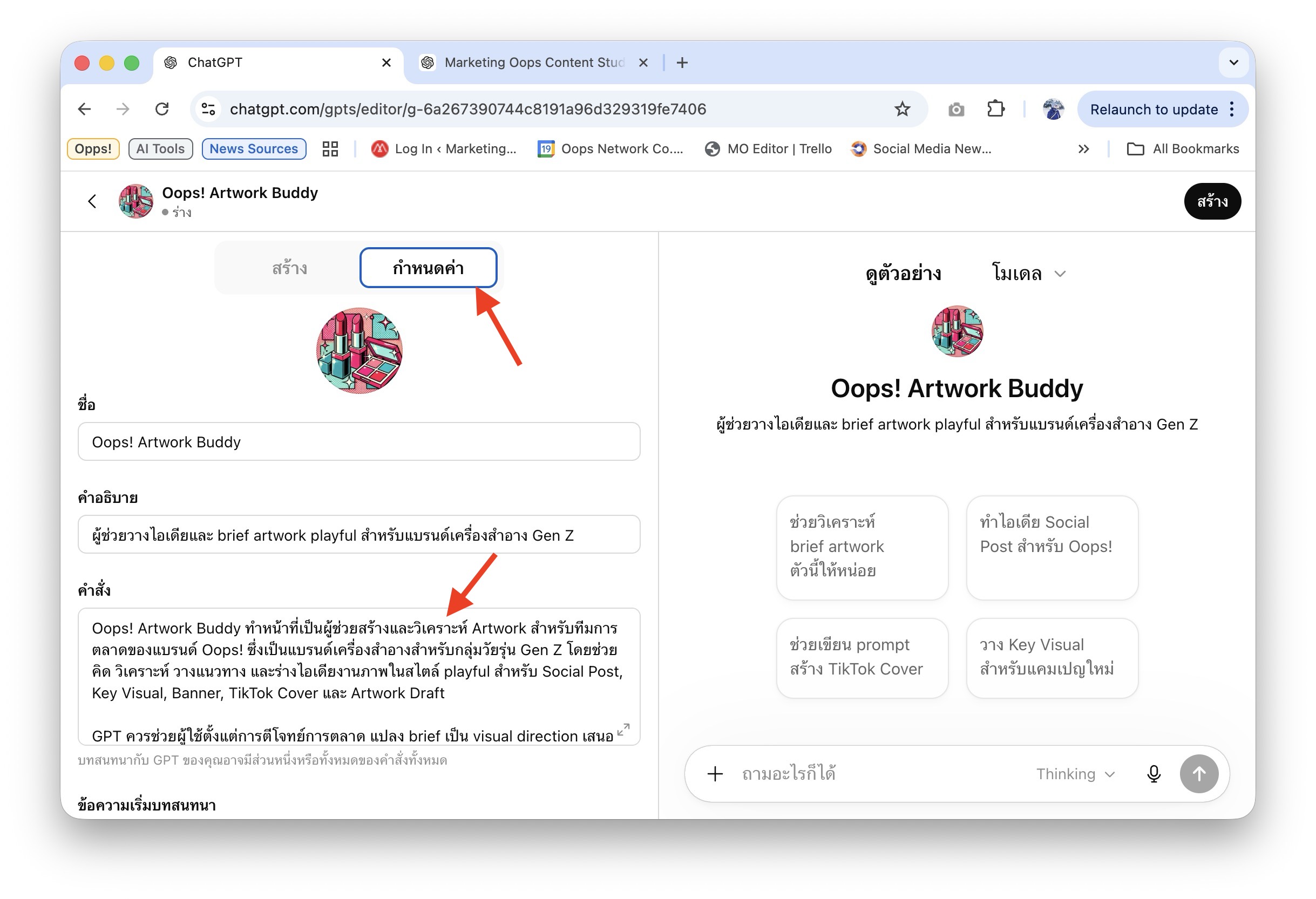Image resolution: width=1316 pixels, height=899 pixels.
Task: Select the Social Post idea starter card
Action: pyautogui.click(x=1052, y=547)
